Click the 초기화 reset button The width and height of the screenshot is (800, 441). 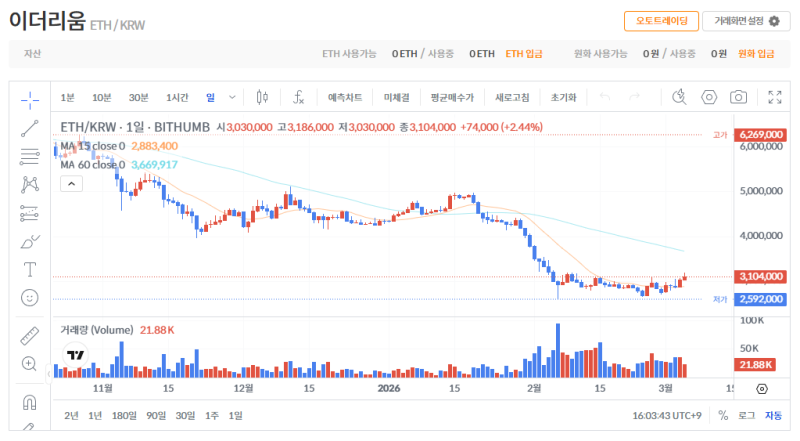pyautogui.click(x=563, y=97)
